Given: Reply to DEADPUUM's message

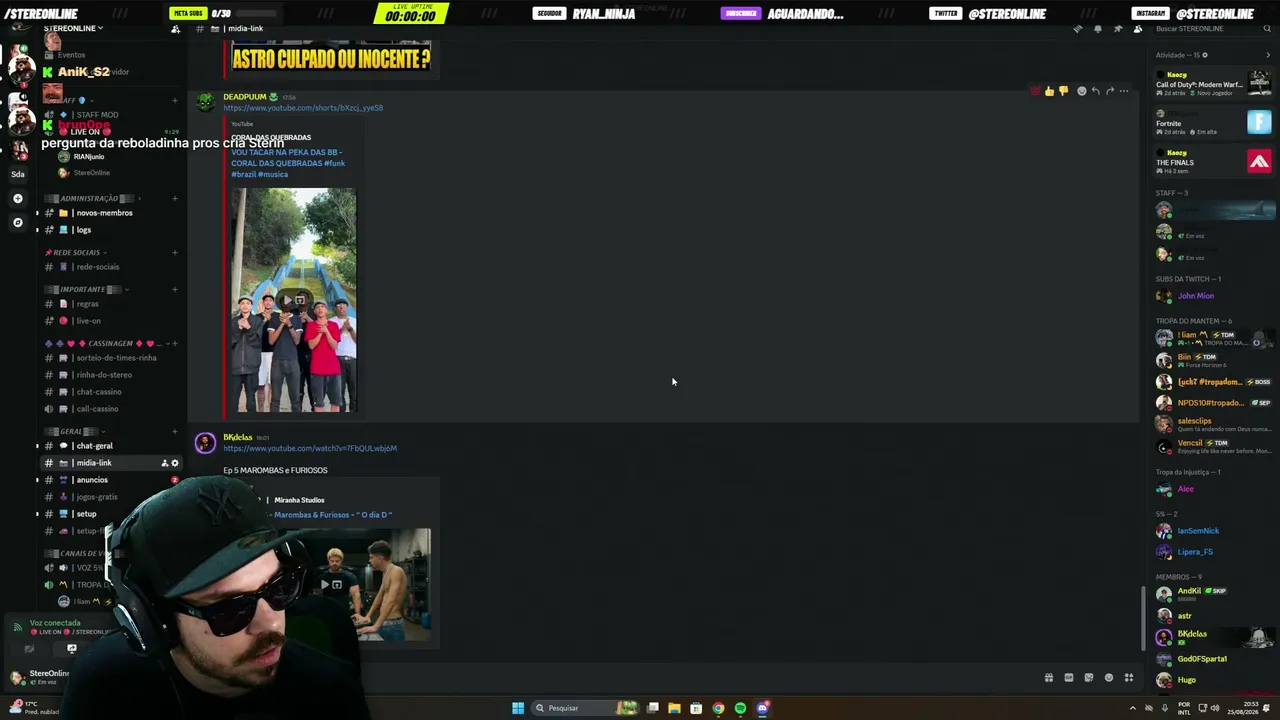Looking at the screenshot, I should tap(1095, 91).
